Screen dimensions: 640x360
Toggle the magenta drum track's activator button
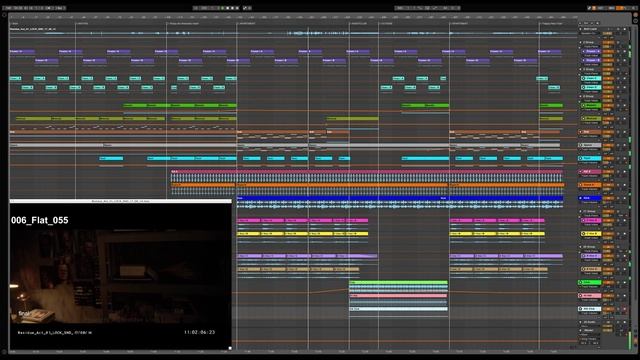pos(608,171)
